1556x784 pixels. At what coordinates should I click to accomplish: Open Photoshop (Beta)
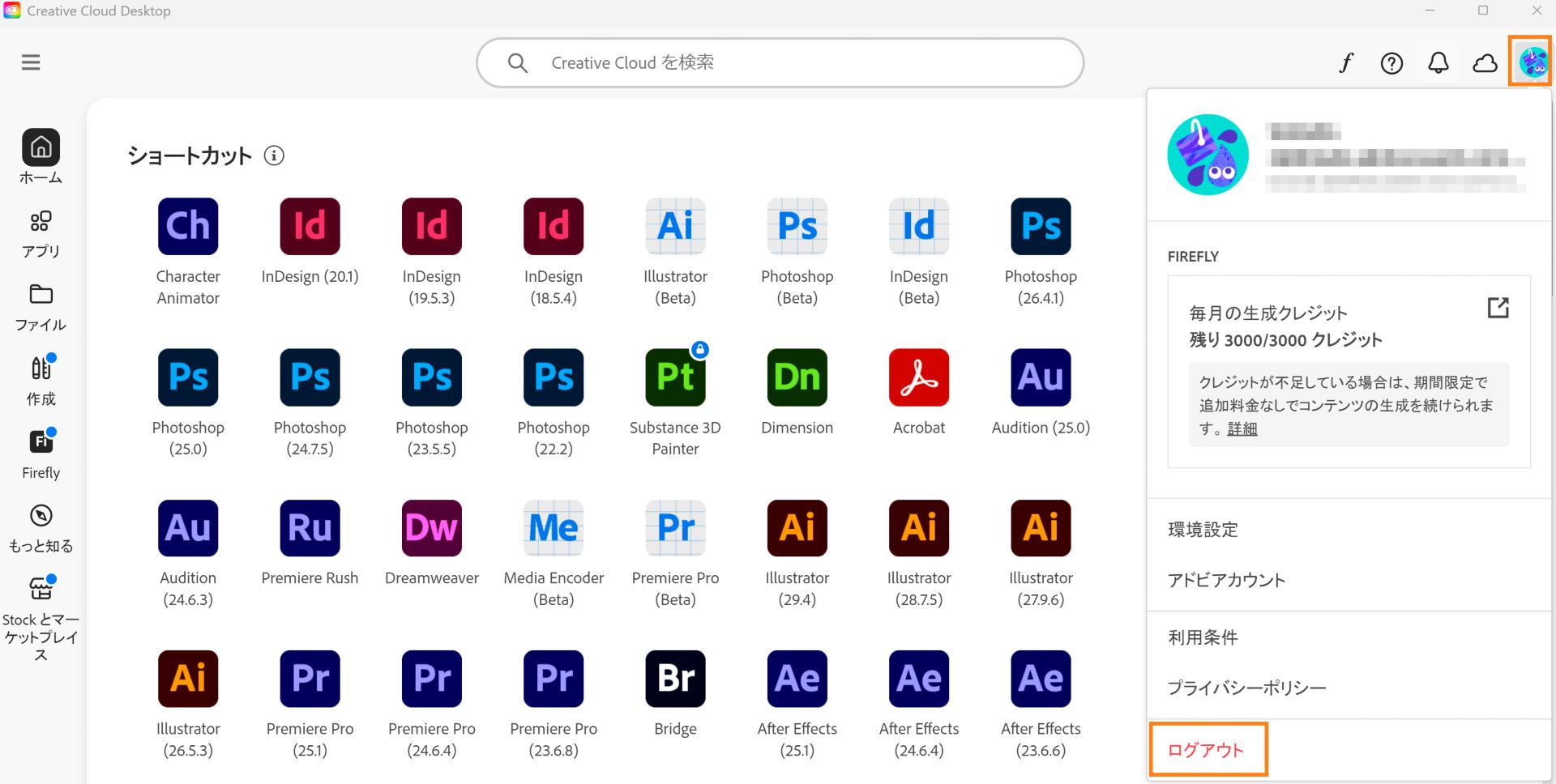coord(797,227)
